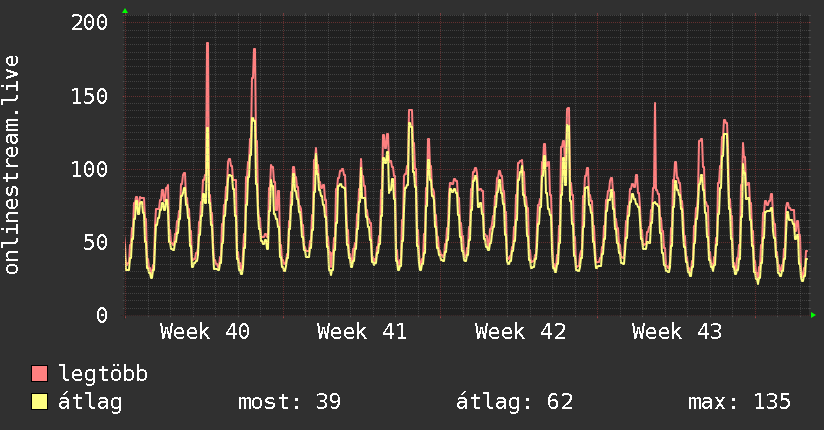Click the 0 y-axis label
Screen dimensions: 824x430
pos(102,315)
